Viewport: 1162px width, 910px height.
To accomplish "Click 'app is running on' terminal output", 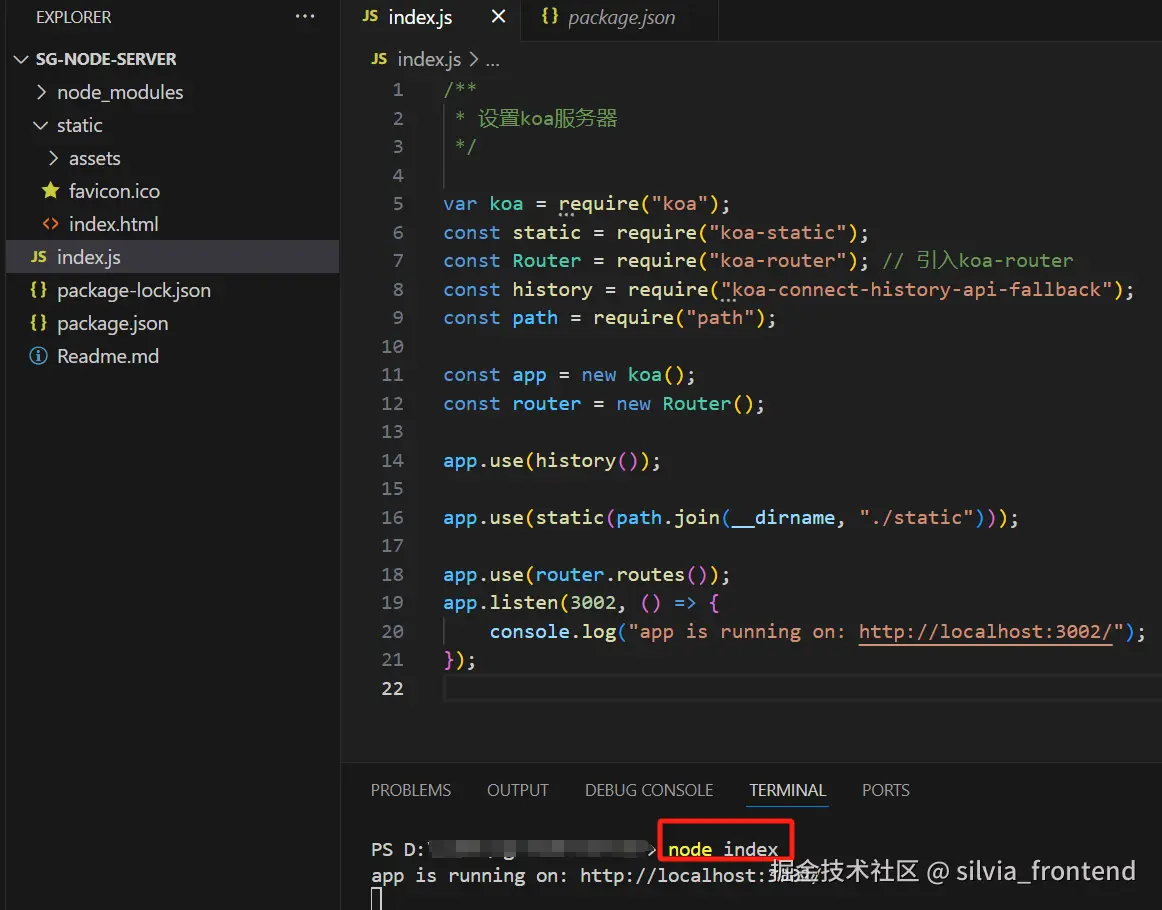I will (x=469, y=875).
